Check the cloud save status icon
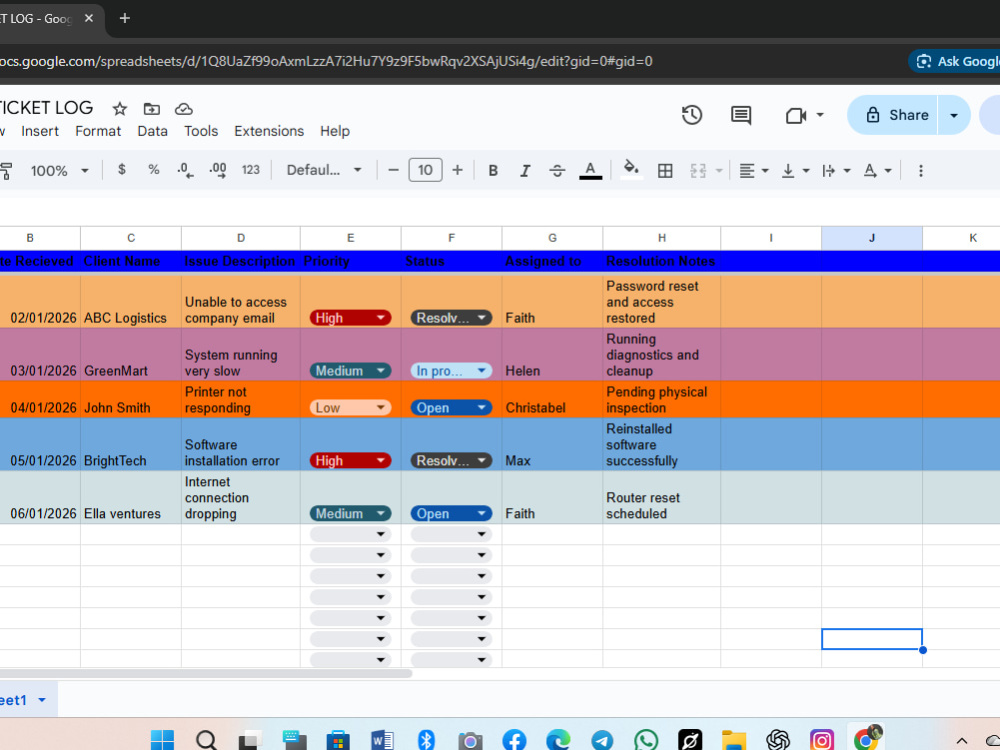This screenshot has height=750, width=1000. point(184,109)
